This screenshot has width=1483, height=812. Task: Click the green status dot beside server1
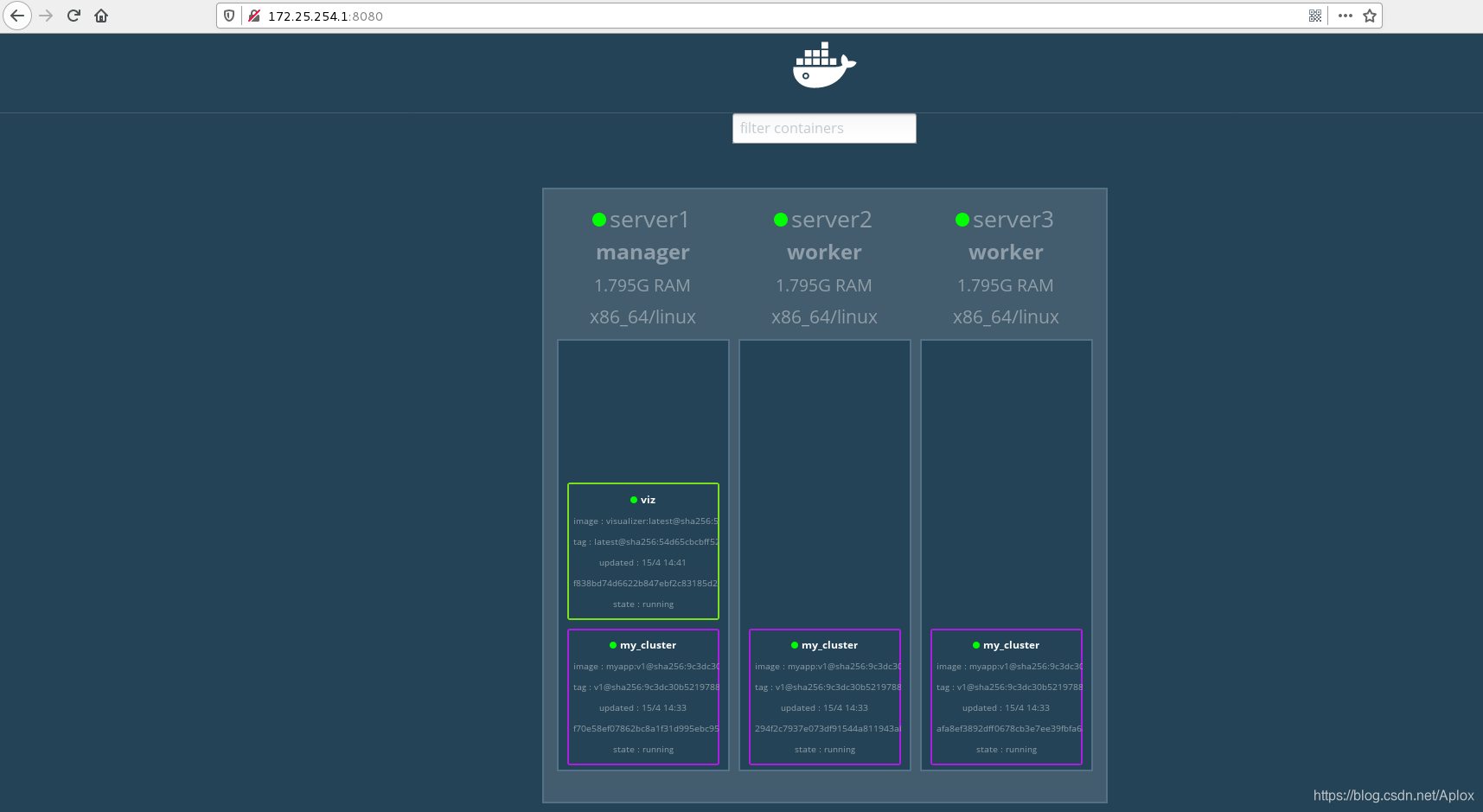point(598,220)
